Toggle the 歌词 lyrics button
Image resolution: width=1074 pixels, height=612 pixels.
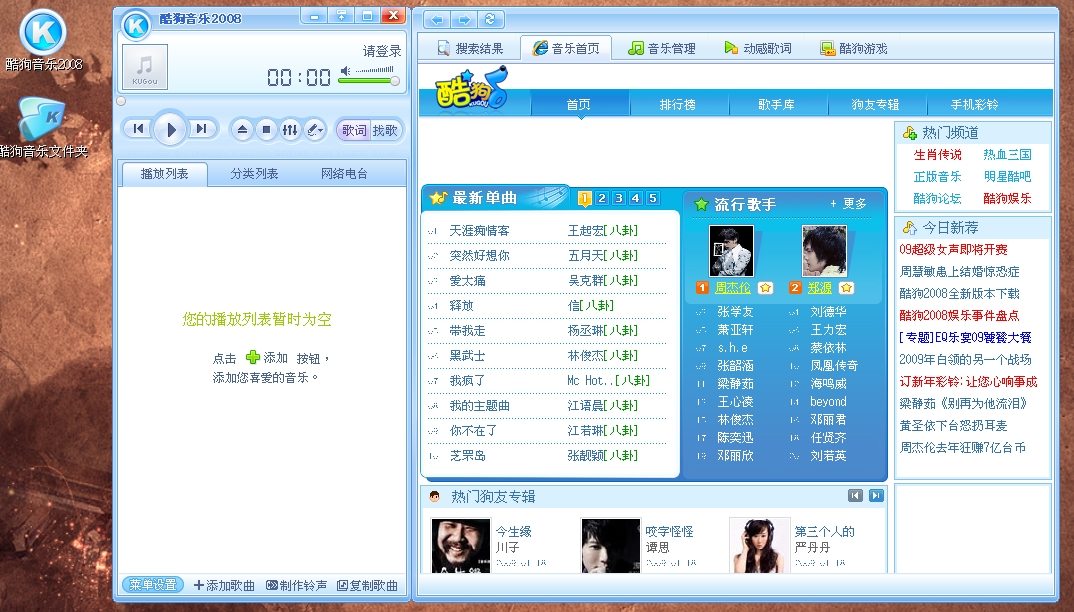(x=353, y=130)
